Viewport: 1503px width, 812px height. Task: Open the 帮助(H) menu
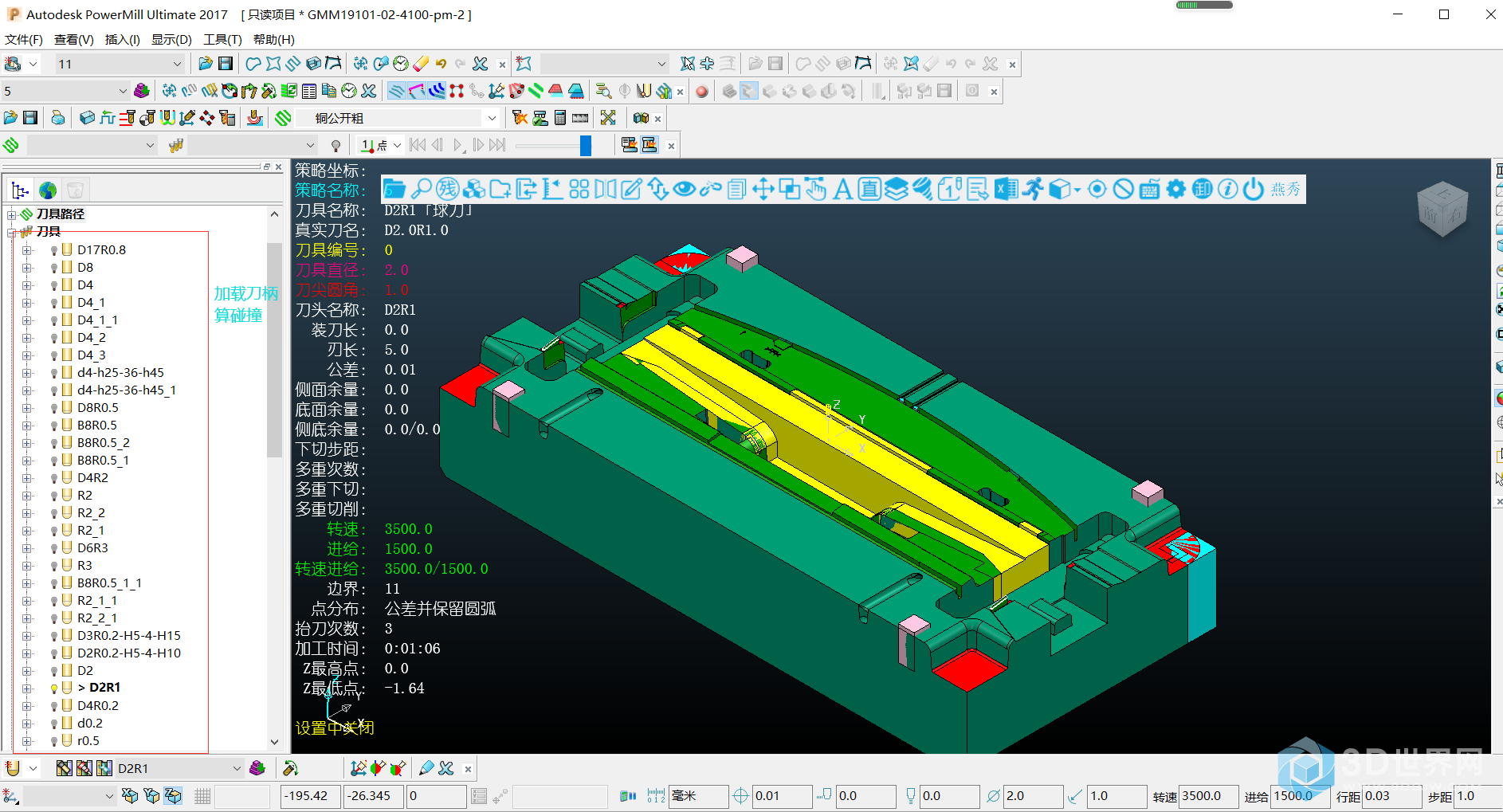pyautogui.click(x=273, y=39)
